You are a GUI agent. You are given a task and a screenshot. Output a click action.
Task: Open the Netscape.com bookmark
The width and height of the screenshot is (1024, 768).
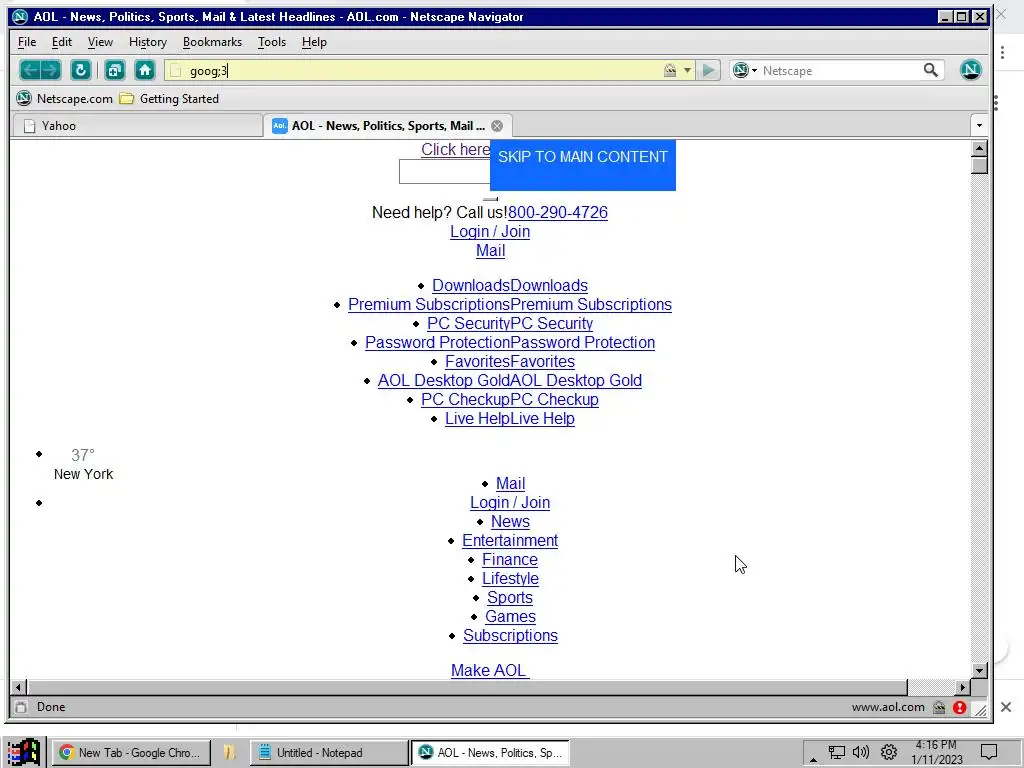coord(65,99)
